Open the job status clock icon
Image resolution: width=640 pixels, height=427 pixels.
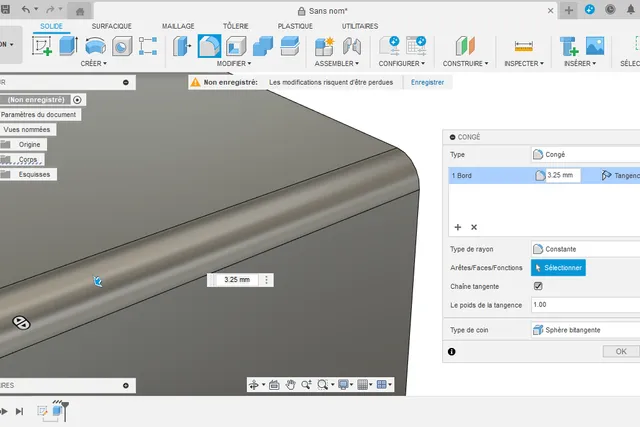tap(610, 10)
